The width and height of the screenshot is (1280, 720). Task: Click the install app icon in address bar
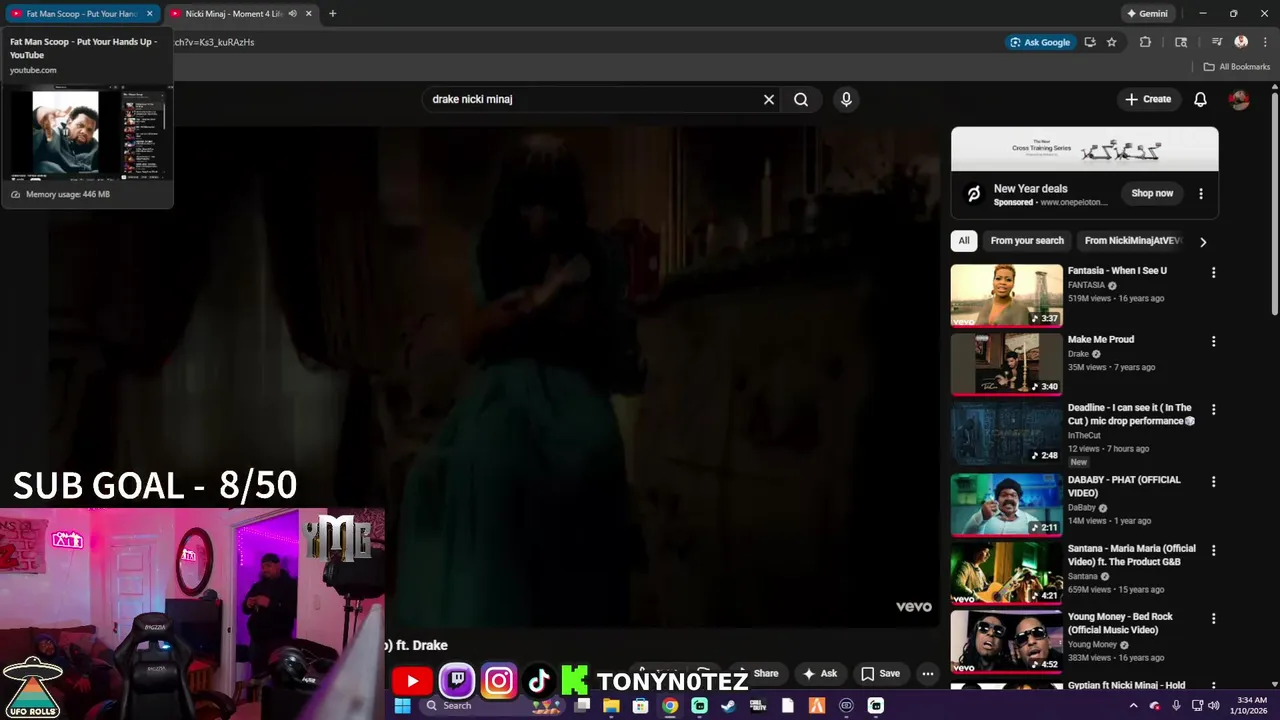[1090, 42]
